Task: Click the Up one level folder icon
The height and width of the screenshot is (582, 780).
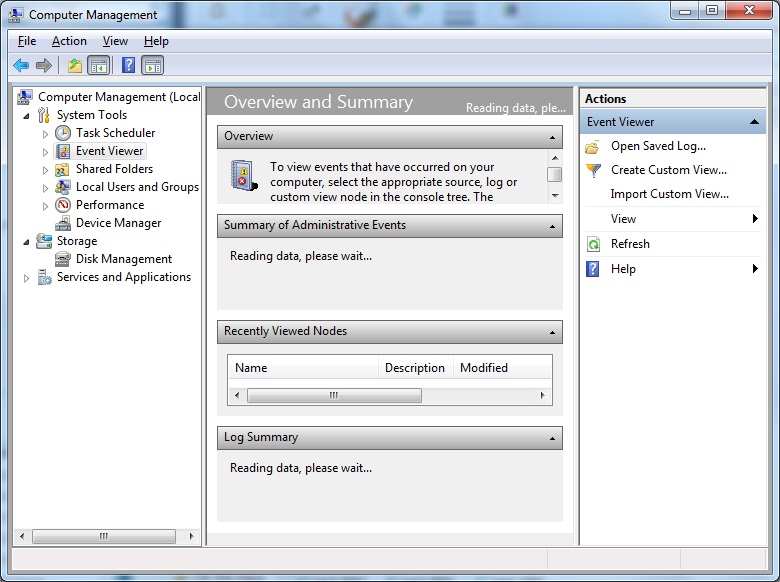Action: [x=75, y=65]
